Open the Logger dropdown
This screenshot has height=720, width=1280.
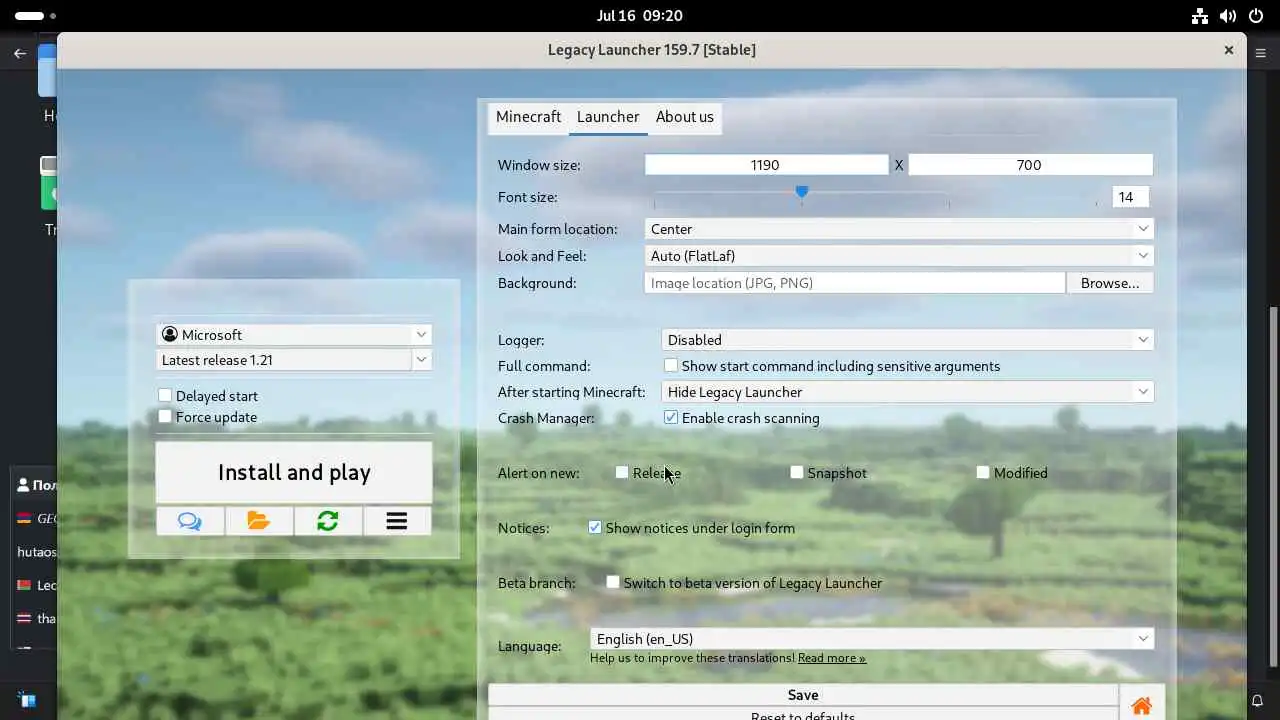[x=907, y=340]
